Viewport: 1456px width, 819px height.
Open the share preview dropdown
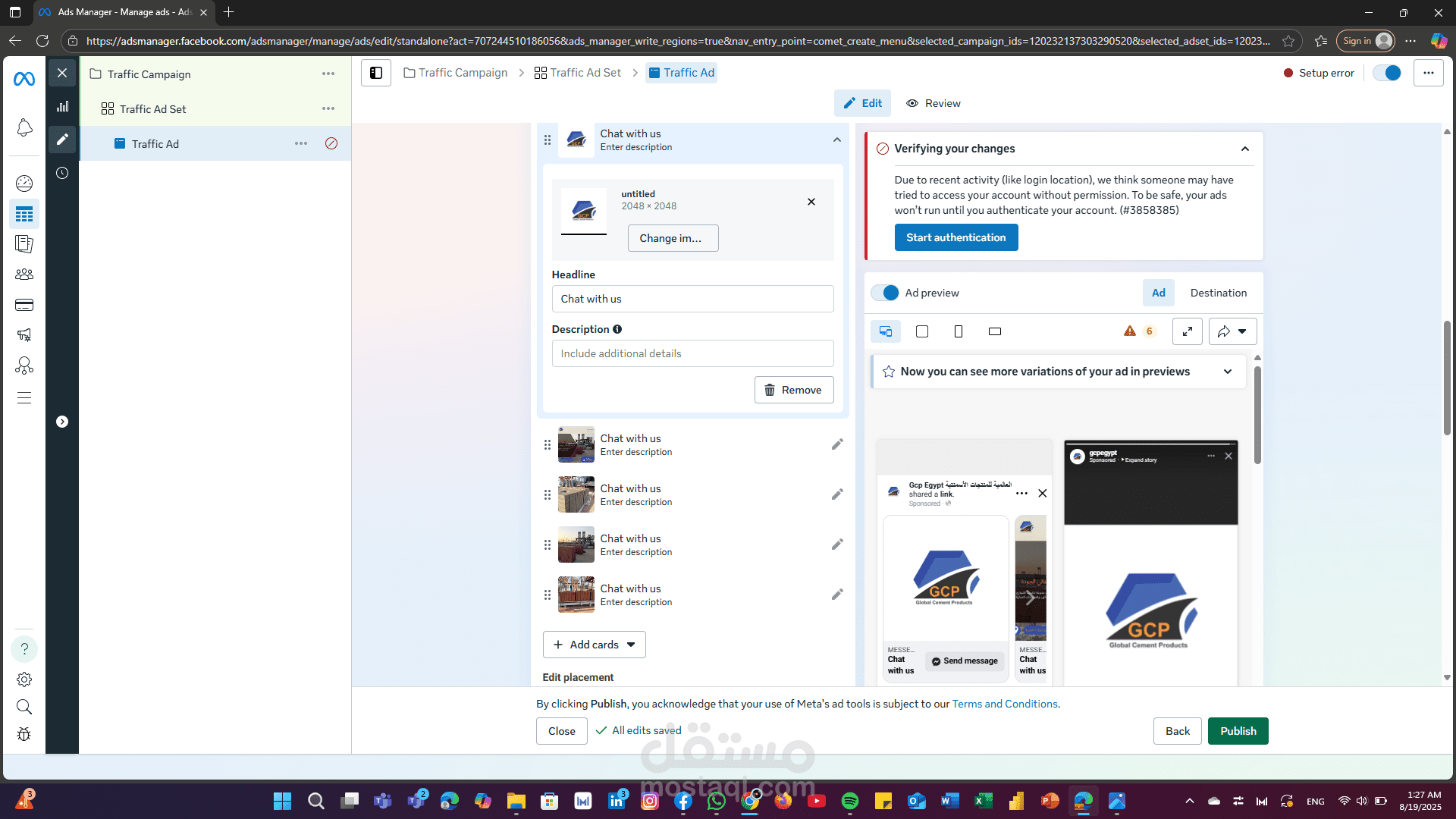1233,331
